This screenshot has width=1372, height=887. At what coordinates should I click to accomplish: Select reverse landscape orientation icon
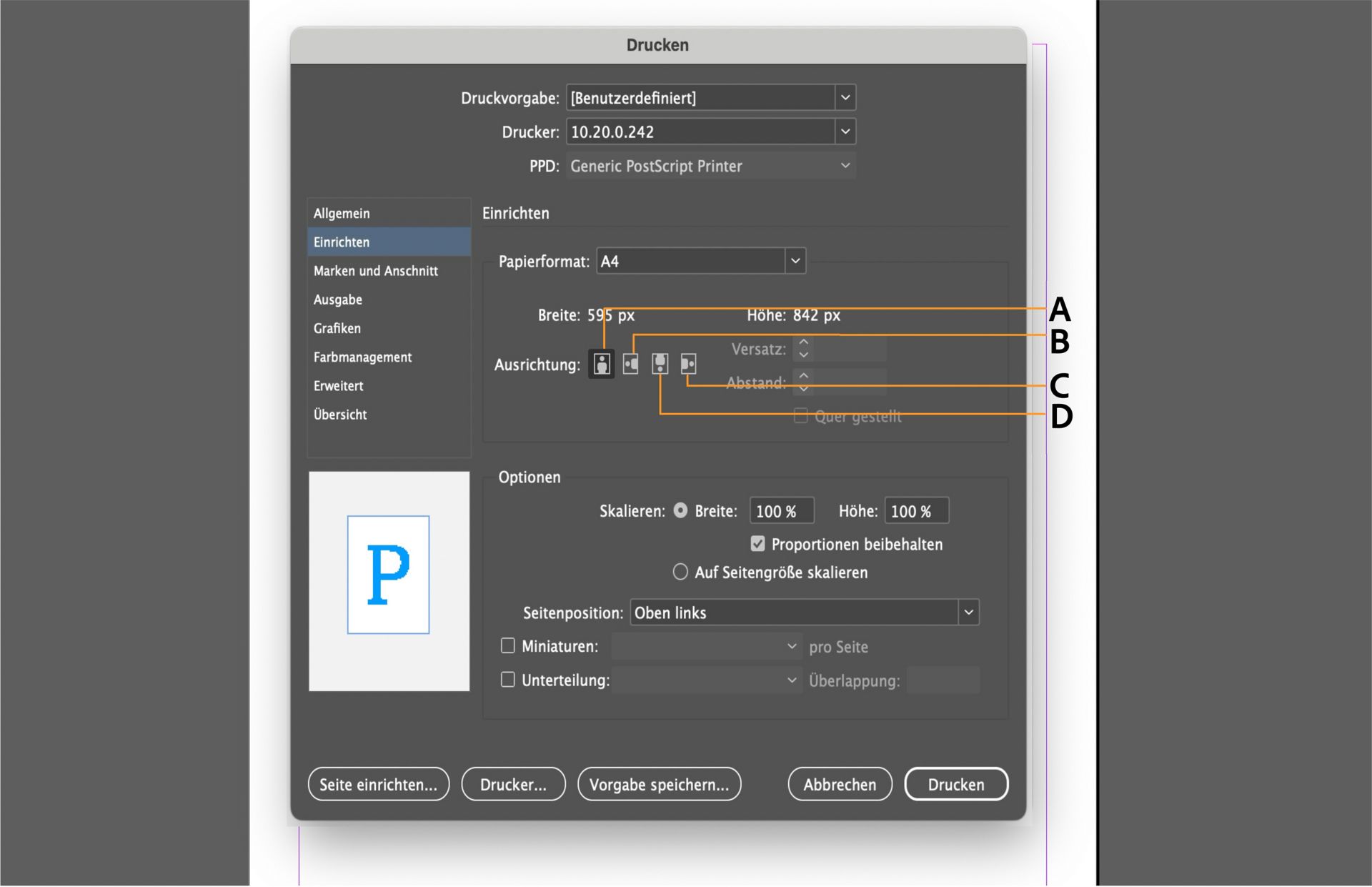688,365
